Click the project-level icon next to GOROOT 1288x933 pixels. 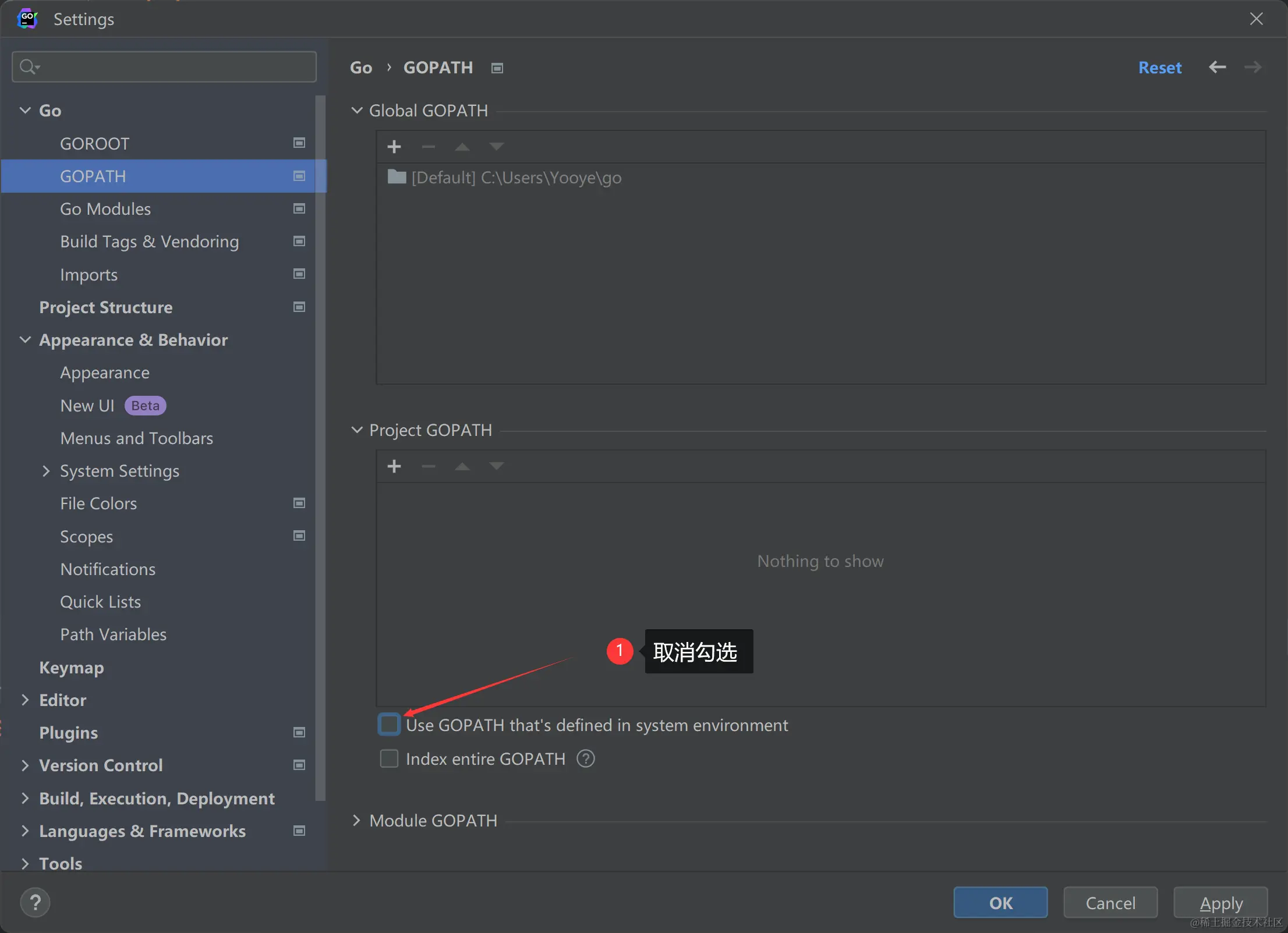(x=299, y=143)
